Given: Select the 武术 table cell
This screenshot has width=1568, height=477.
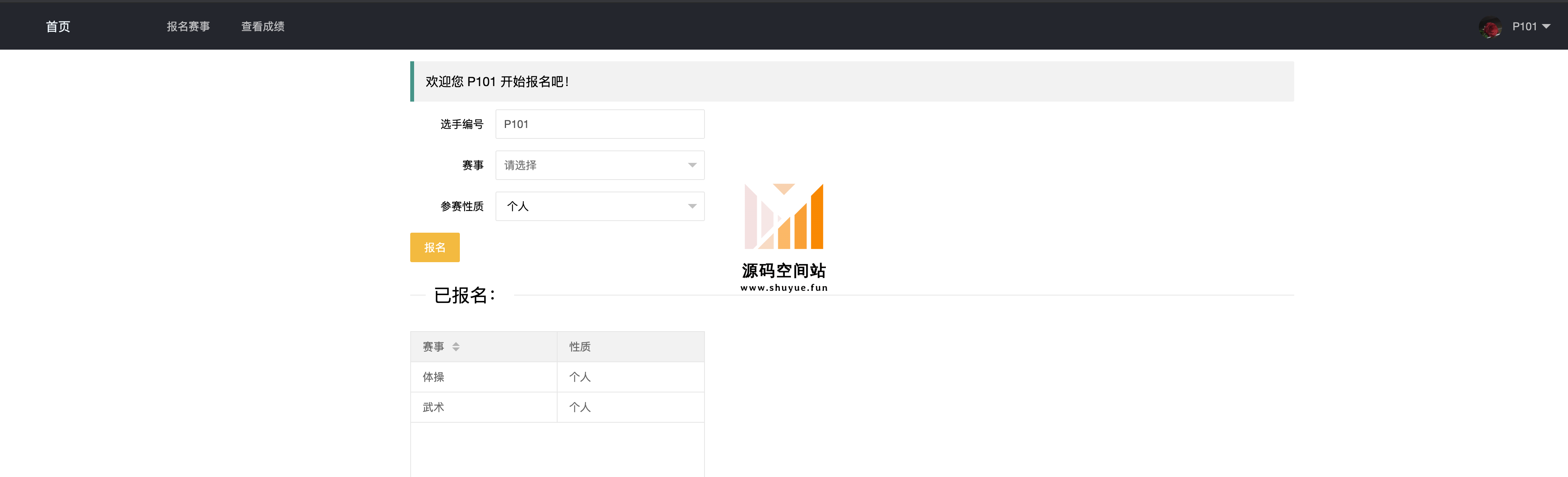Looking at the screenshot, I should (x=484, y=407).
